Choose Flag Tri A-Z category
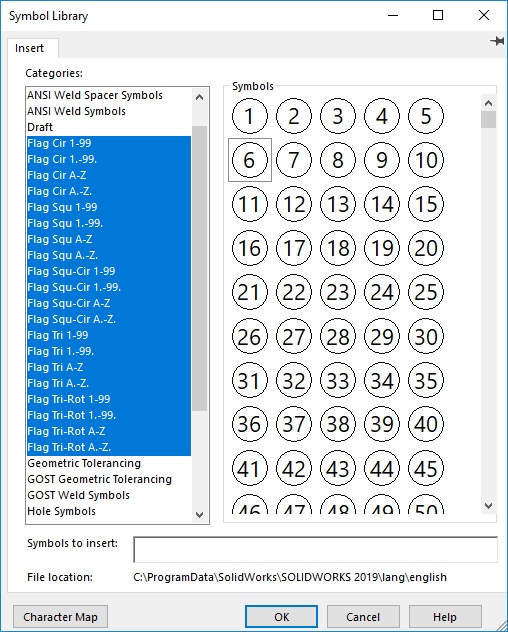508x632 pixels. pyautogui.click(x=109, y=367)
